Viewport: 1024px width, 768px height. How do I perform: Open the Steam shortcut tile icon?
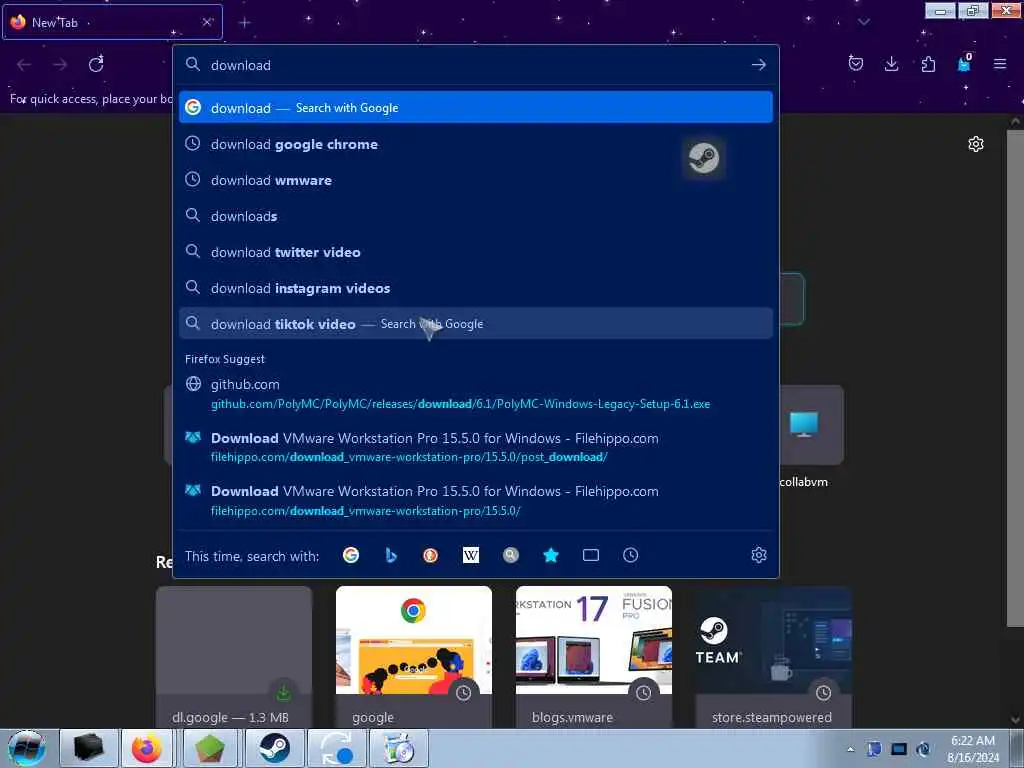(703, 158)
